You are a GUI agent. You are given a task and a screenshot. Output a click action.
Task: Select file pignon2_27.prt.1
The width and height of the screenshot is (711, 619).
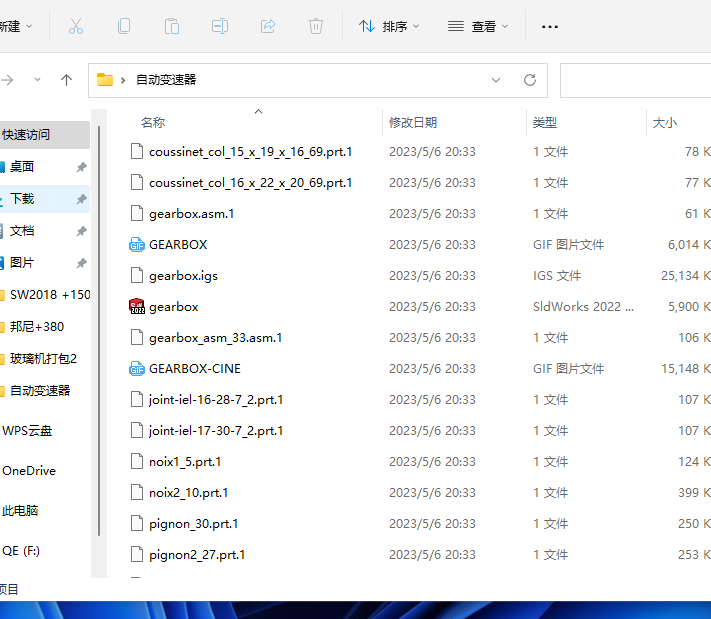197,555
